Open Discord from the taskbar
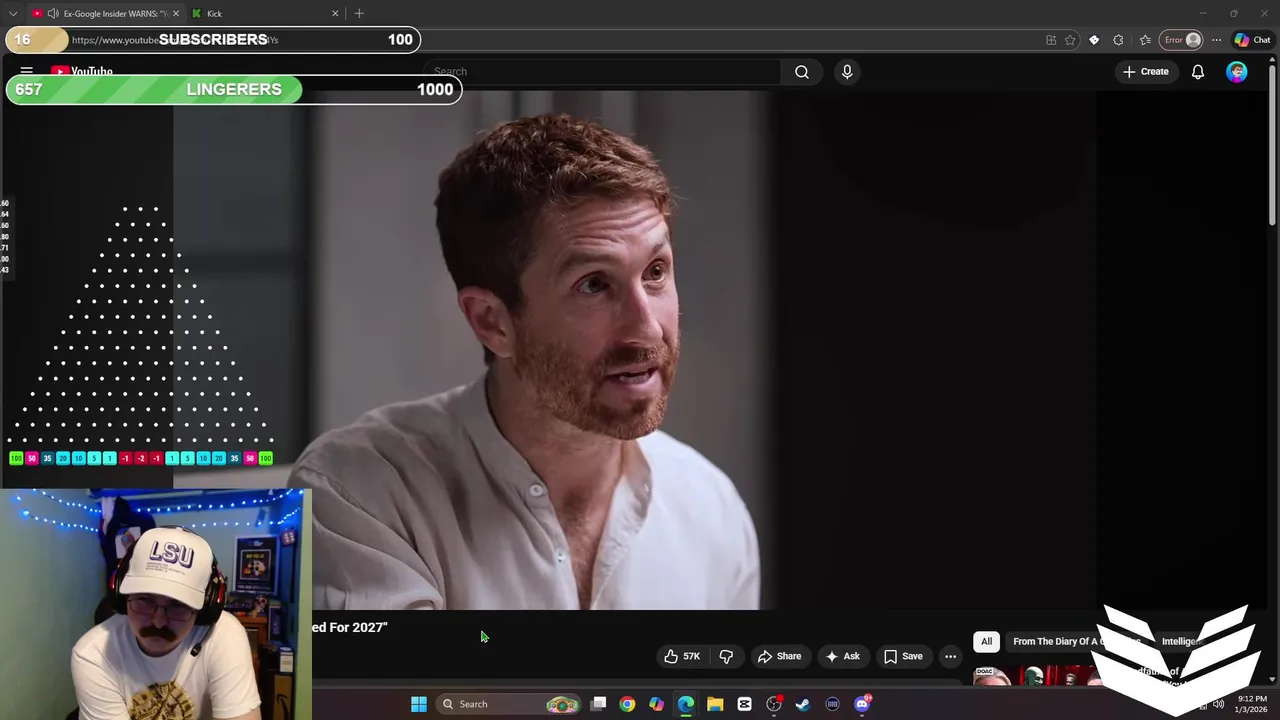 [862, 704]
